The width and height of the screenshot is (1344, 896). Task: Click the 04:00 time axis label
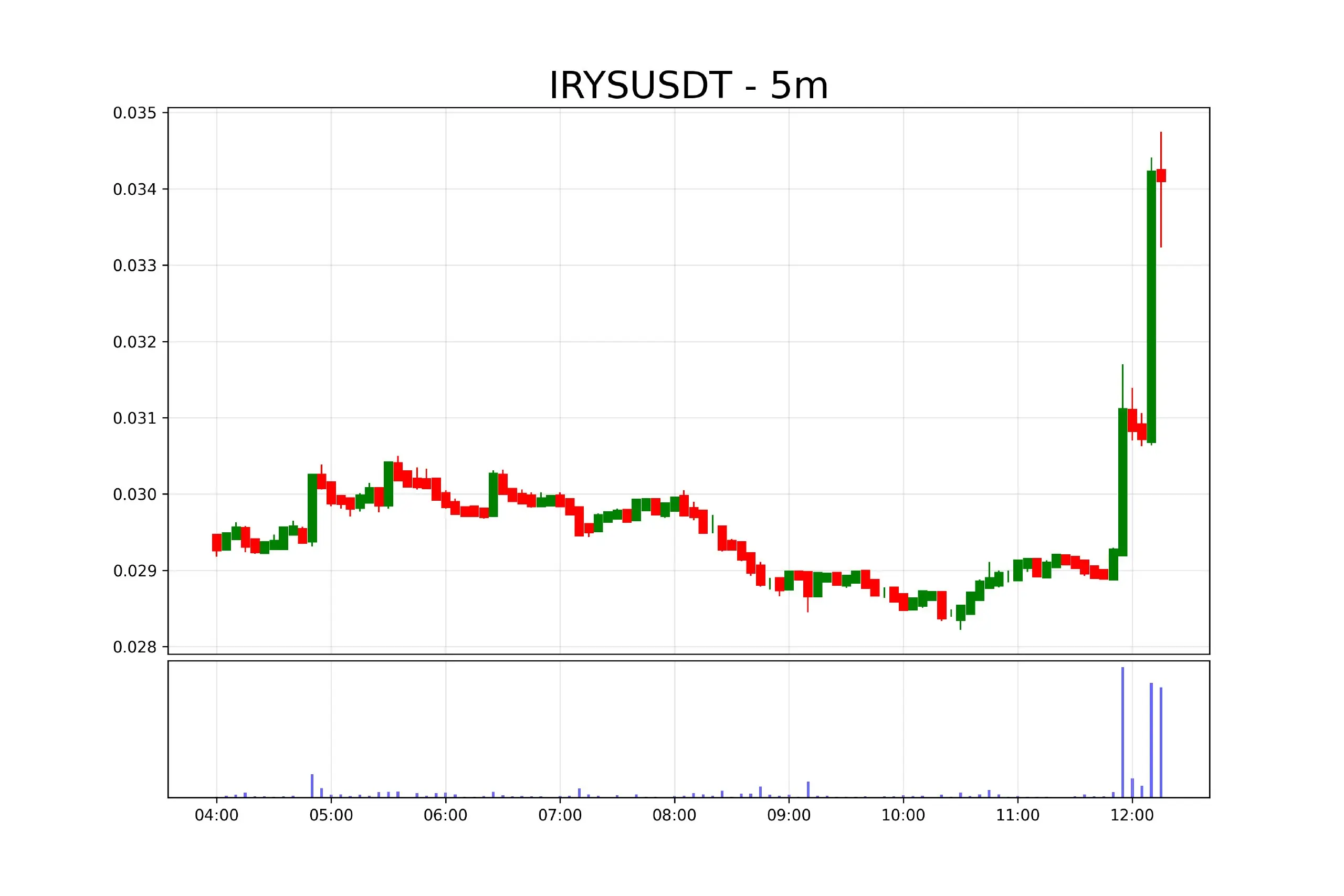217,816
